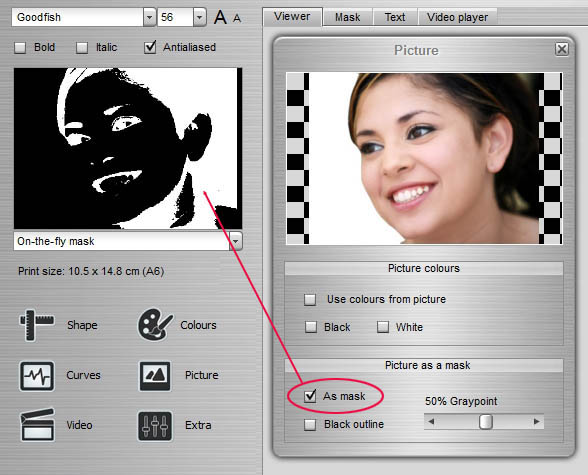Switch to the Video player tab
The image size is (588, 475).
[x=457, y=17]
